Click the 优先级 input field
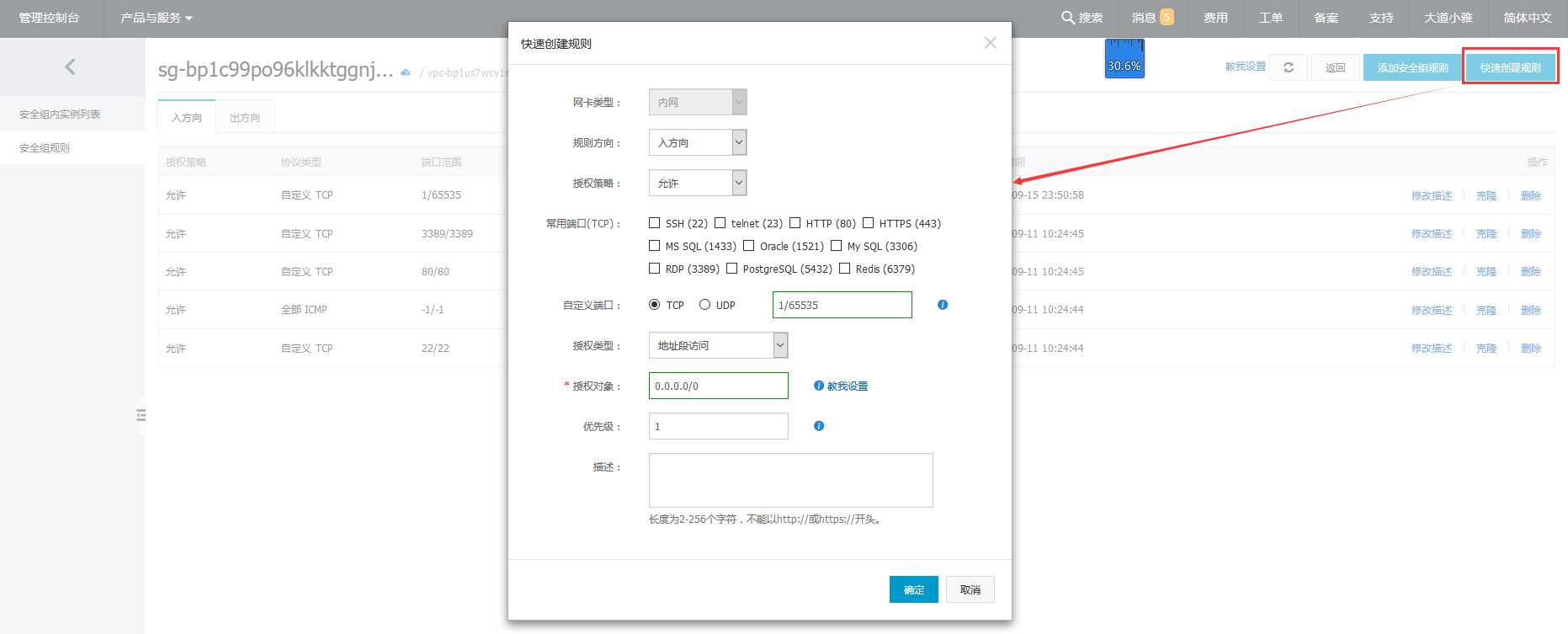 point(718,426)
